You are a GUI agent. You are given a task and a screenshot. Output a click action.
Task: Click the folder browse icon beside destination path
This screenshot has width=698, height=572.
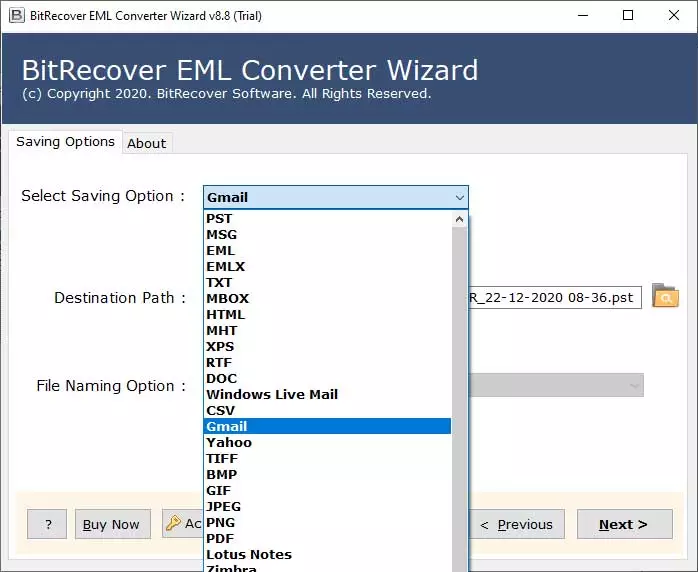[664, 296]
